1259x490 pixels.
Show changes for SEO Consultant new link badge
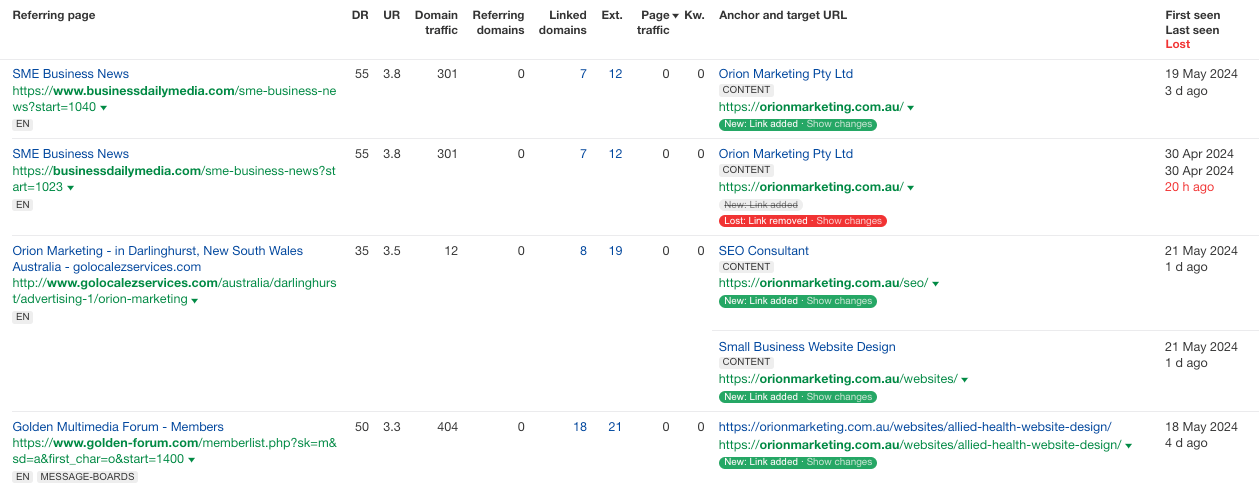(x=839, y=301)
